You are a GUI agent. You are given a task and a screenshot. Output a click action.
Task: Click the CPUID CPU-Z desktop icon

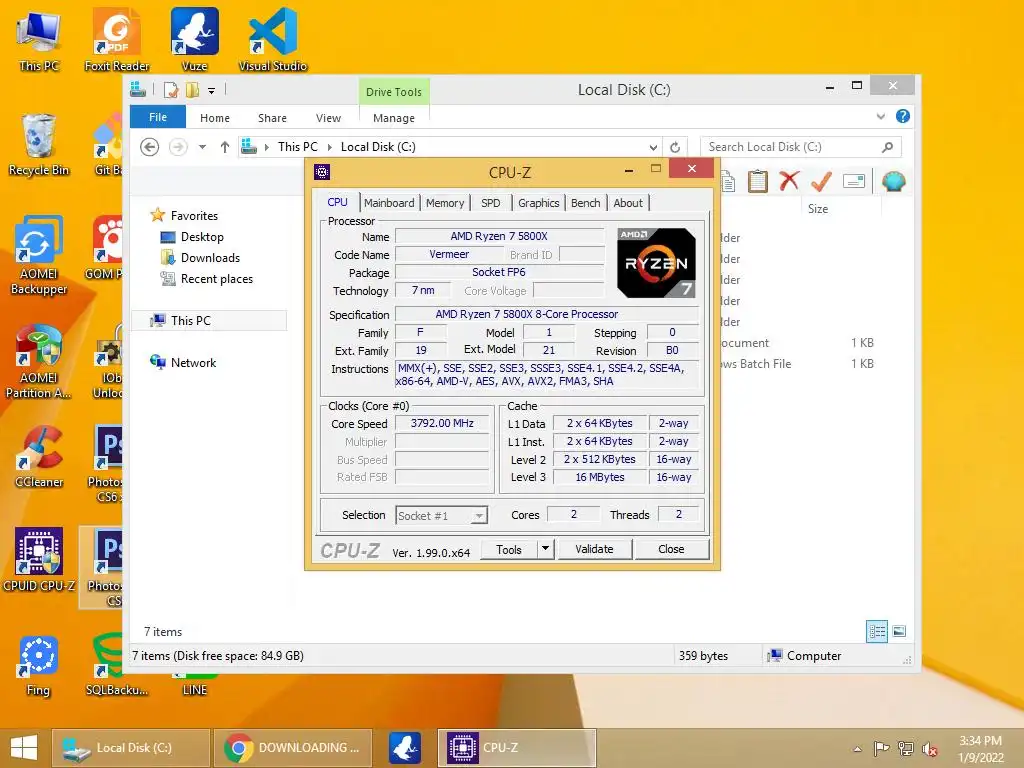tap(39, 560)
